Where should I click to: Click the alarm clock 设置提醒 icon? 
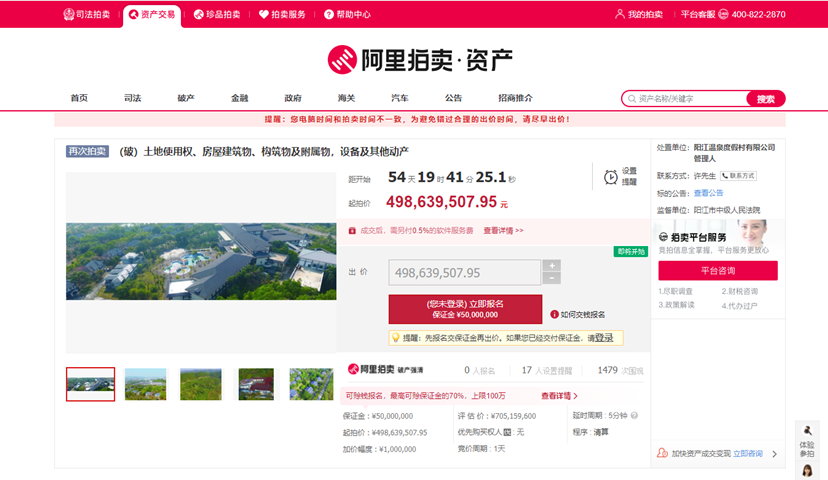(x=611, y=177)
